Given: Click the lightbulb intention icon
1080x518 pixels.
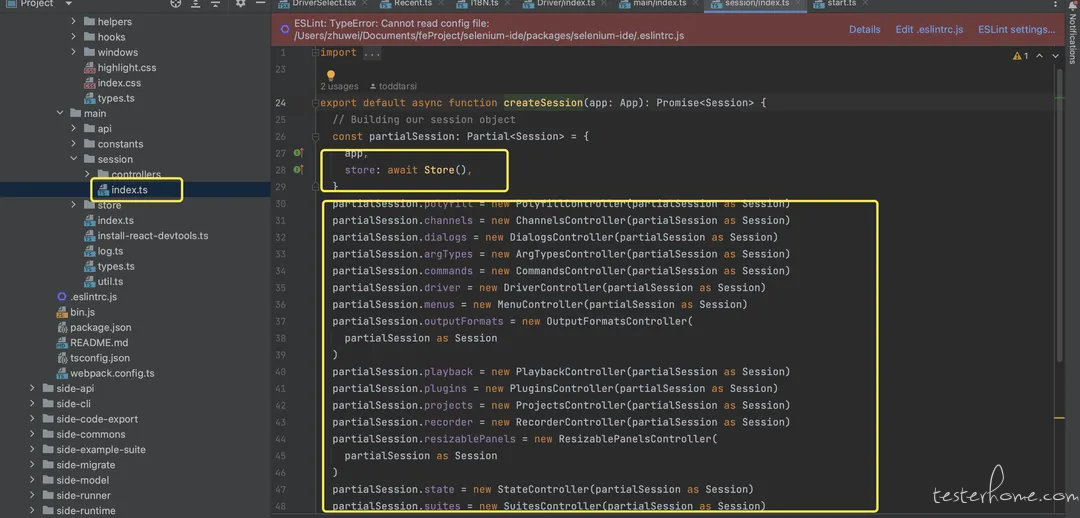Looking at the screenshot, I should 331,75.
